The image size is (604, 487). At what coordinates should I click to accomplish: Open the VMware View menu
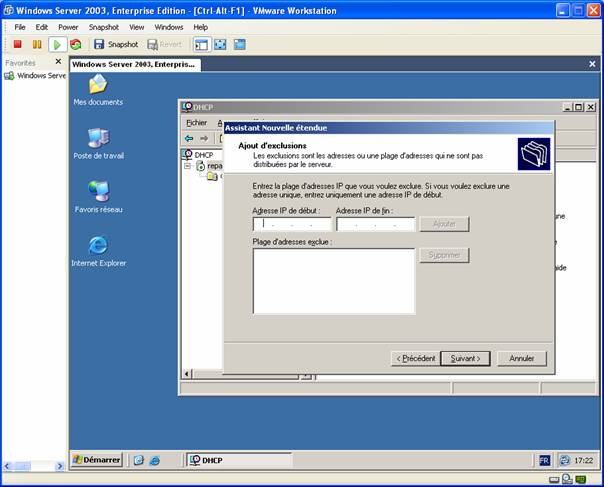pos(136,27)
